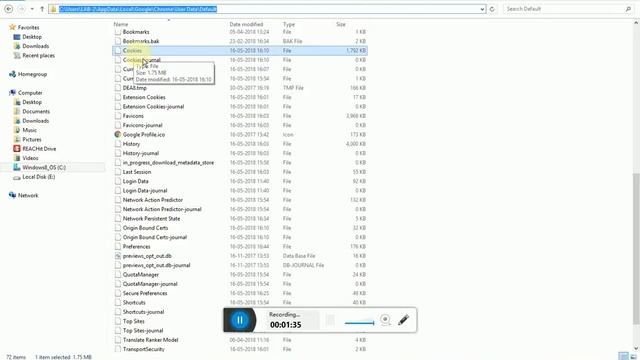The height and width of the screenshot is (360, 640).
Task: Sort files by Type column
Action: [x=289, y=24]
